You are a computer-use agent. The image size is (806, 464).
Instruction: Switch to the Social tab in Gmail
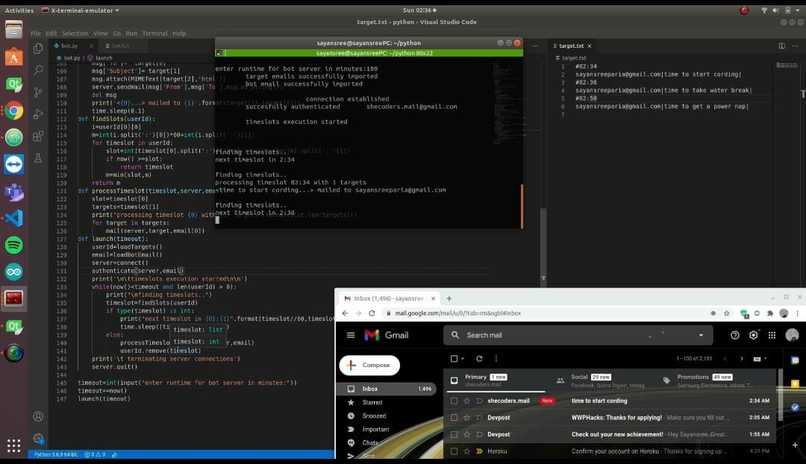[601, 380]
